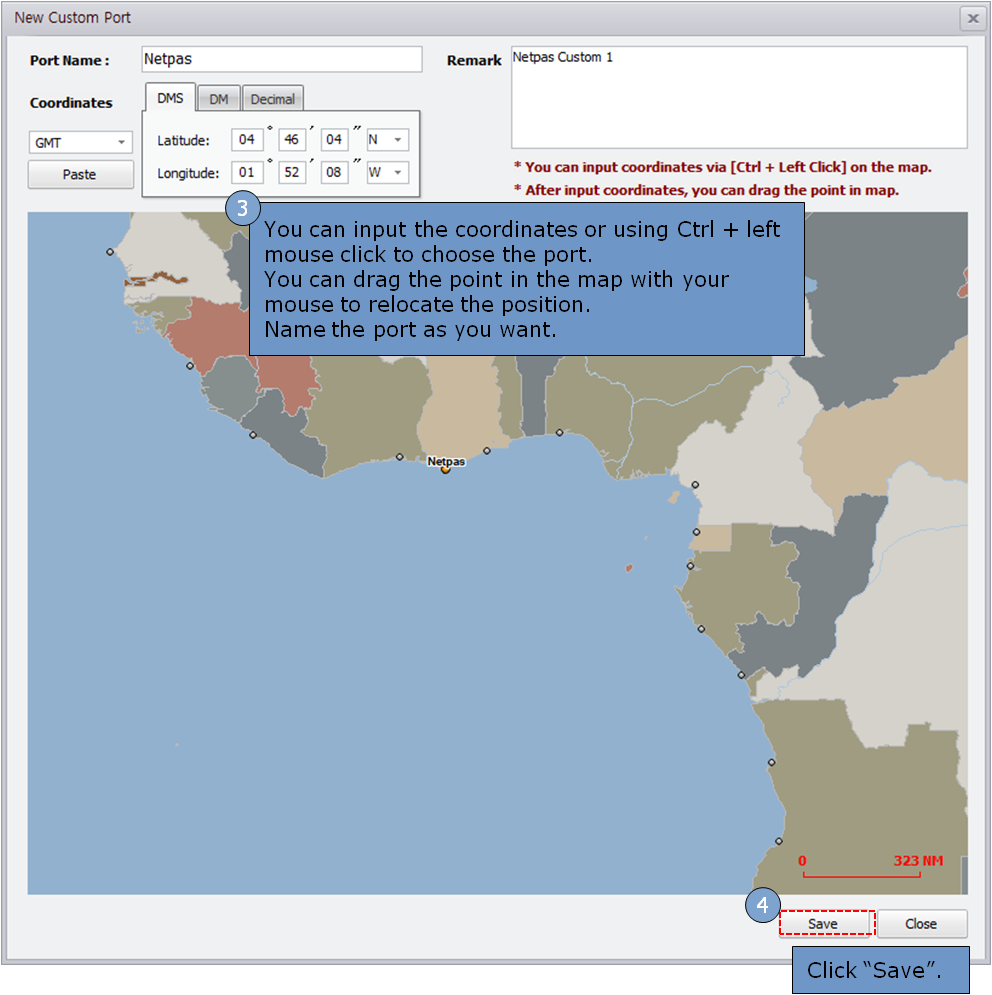992x995 pixels.
Task: Click the Close button
Action: click(x=922, y=923)
